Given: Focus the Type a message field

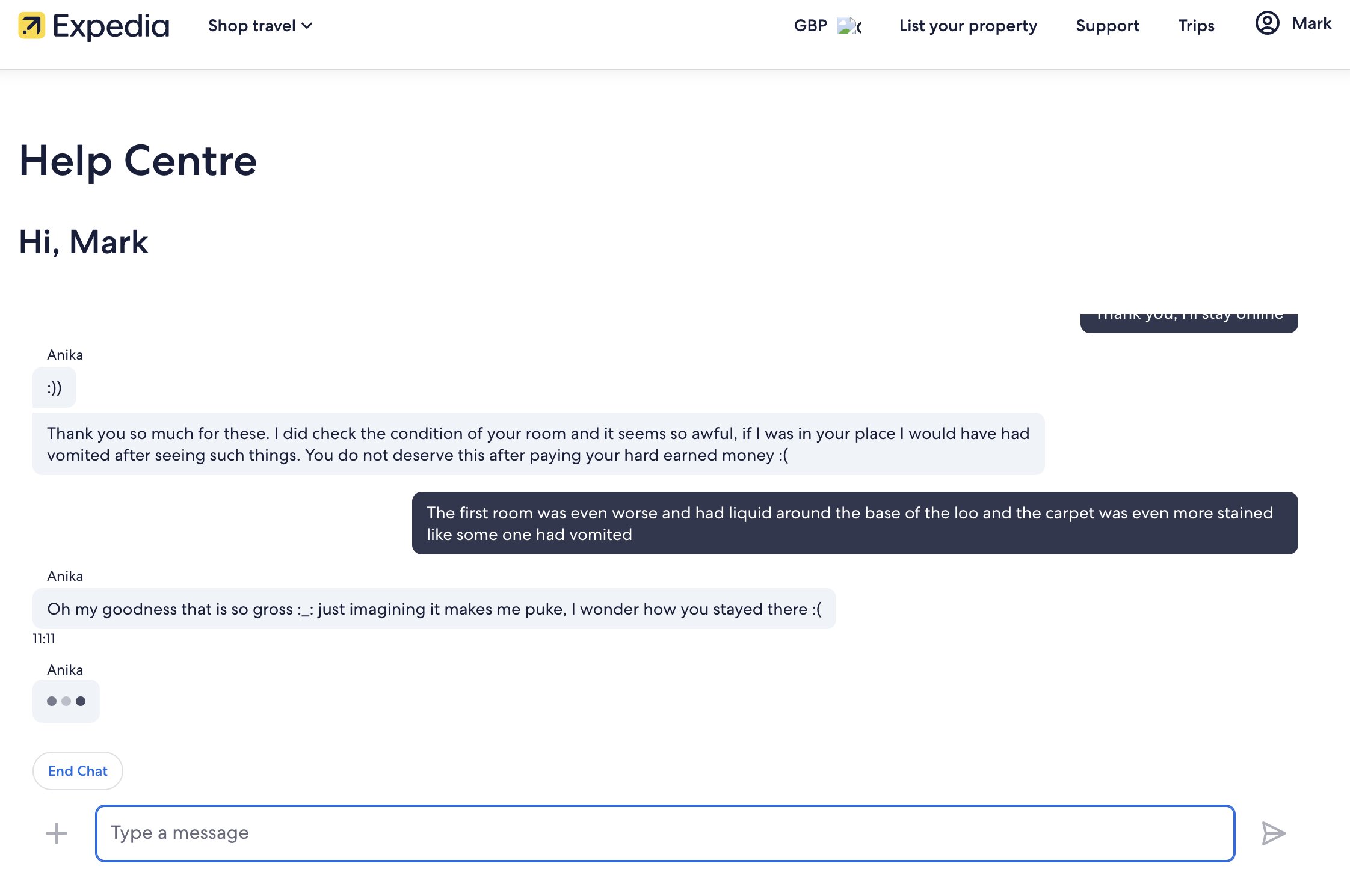Looking at the screenshot, I should click(665, 833).
